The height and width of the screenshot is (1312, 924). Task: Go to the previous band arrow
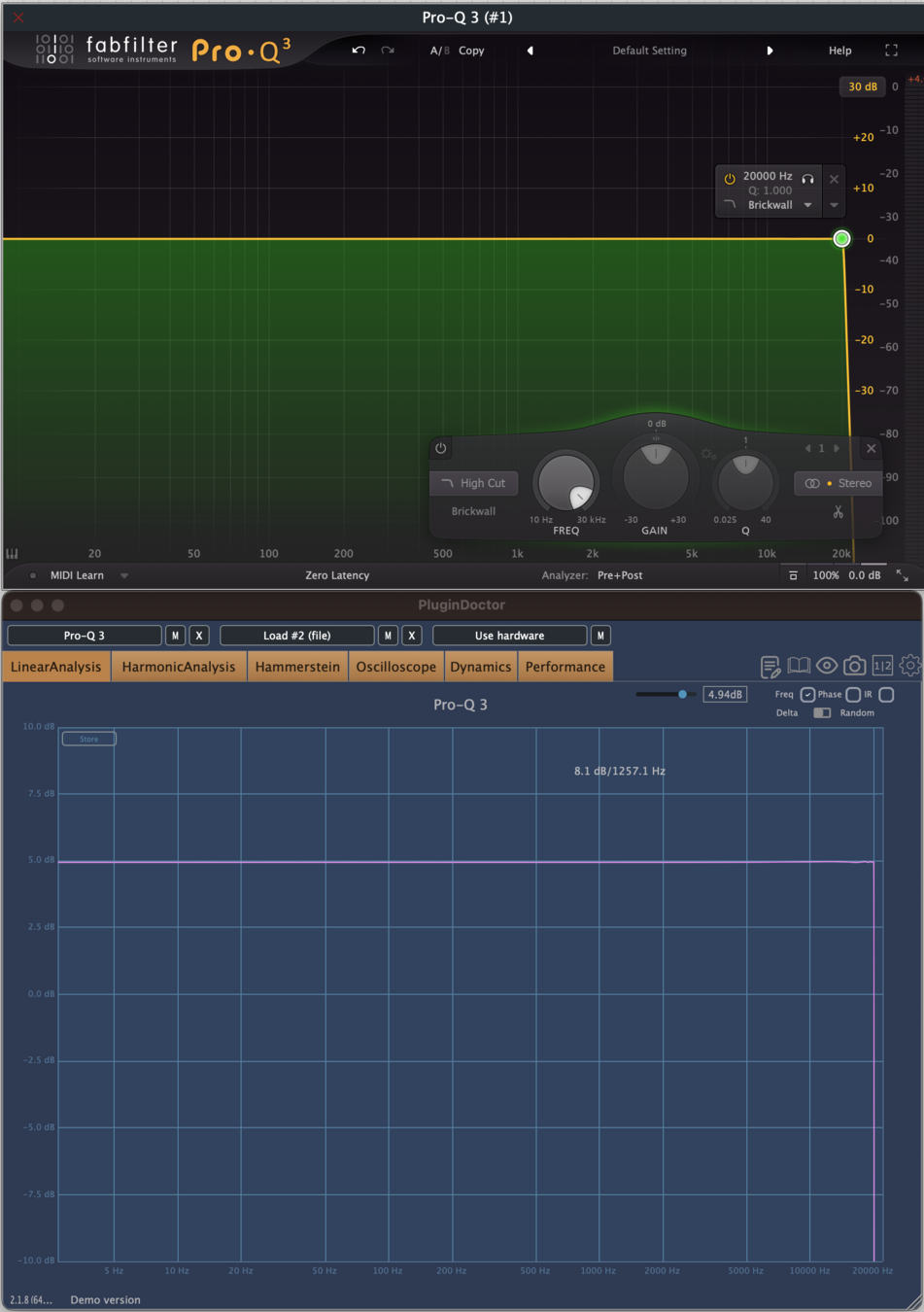point(807,448)
